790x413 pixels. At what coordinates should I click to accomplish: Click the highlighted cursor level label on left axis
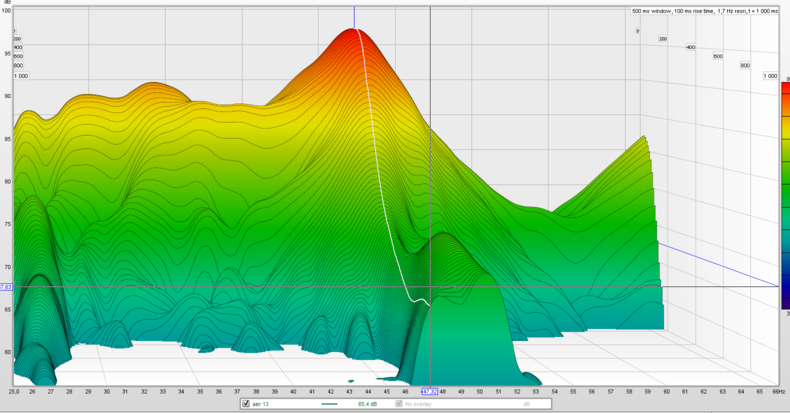[x=6, y=287]
